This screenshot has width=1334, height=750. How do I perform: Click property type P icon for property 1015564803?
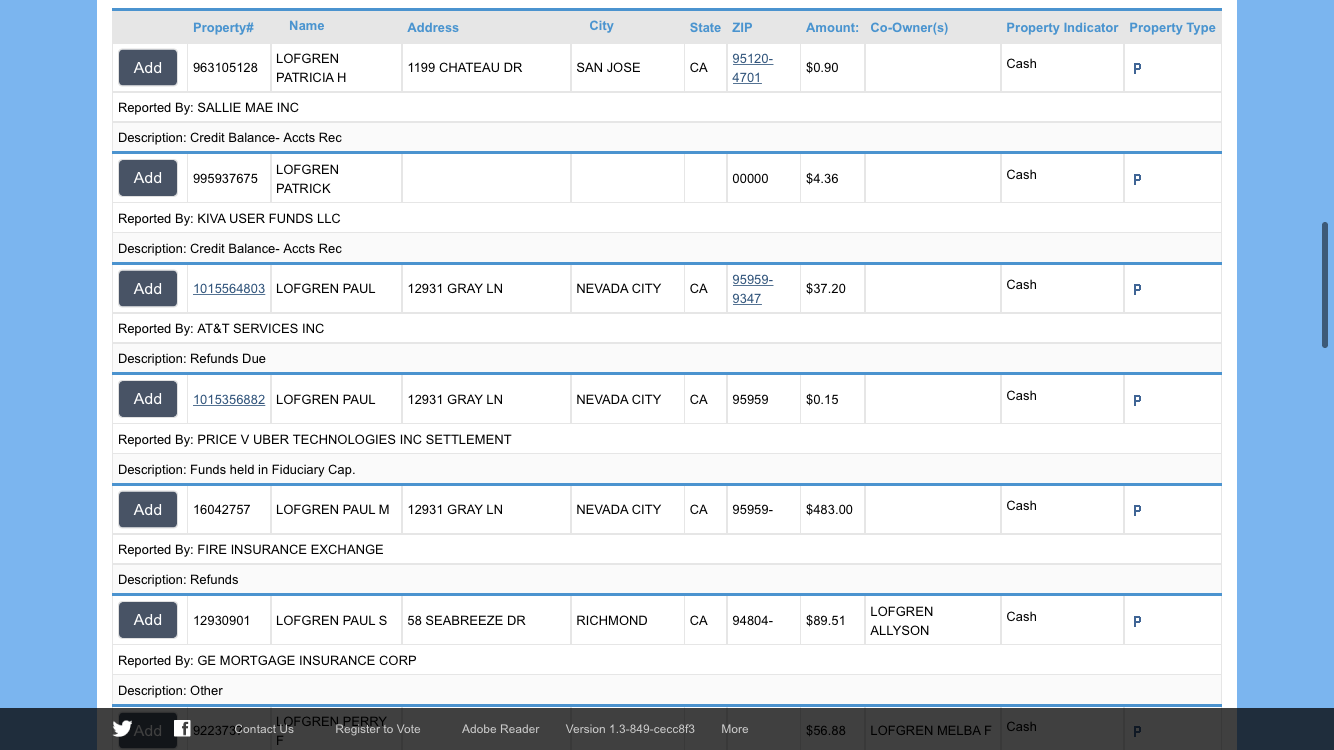pyautogui.click(x=1137, y=290)
